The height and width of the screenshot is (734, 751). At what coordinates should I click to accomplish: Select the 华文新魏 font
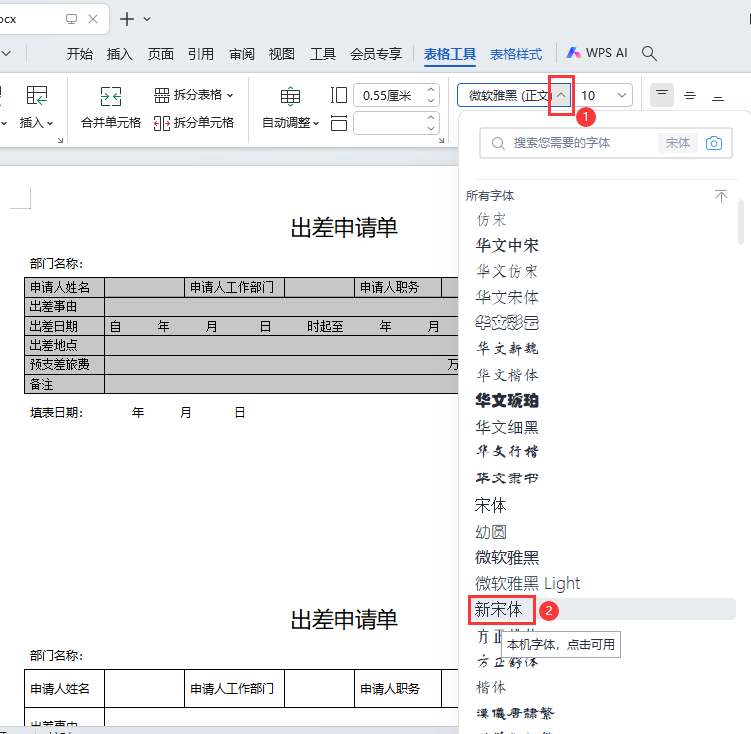[x=507, y=349]
